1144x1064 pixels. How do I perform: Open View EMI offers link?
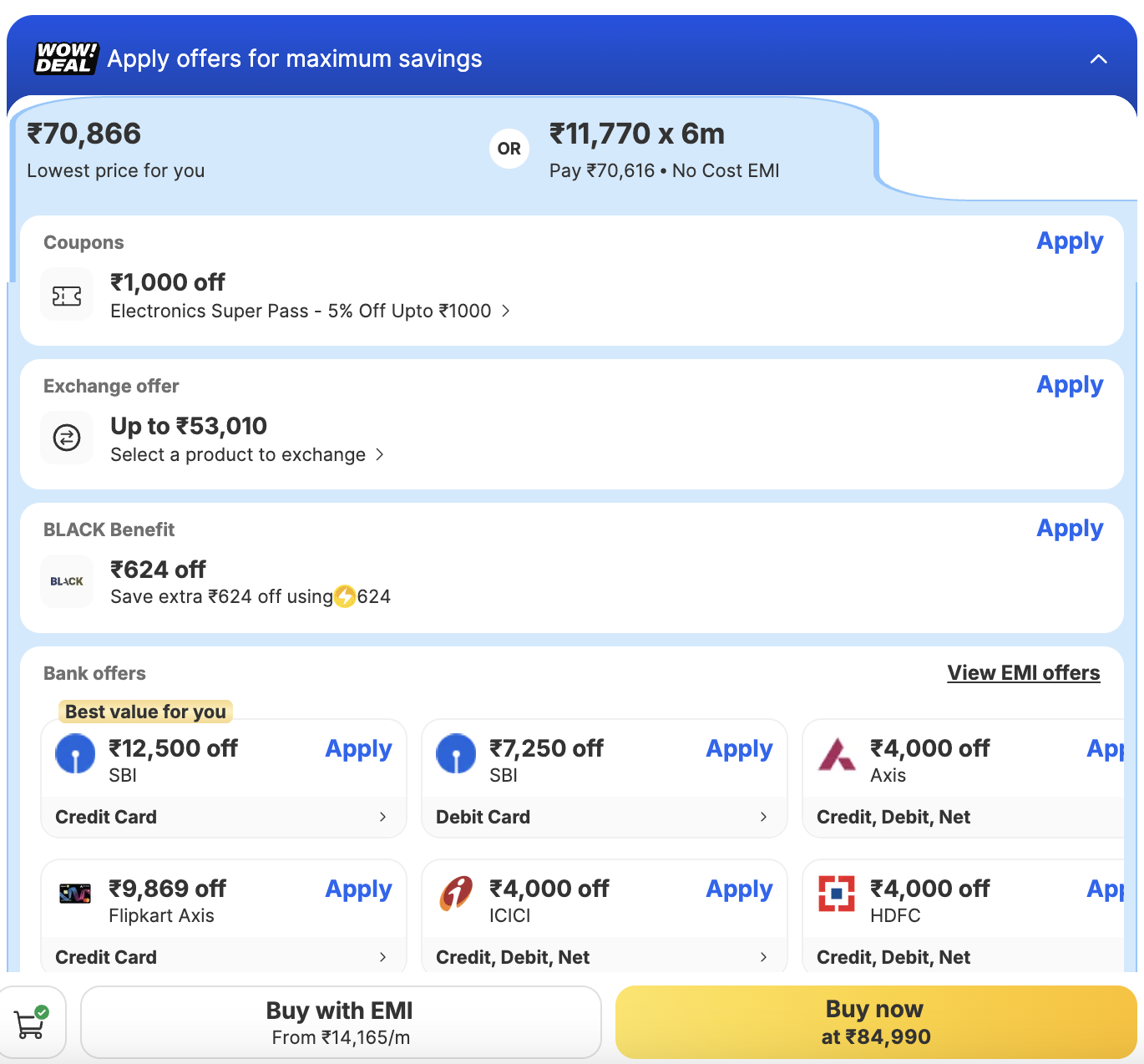(1023, 673)
